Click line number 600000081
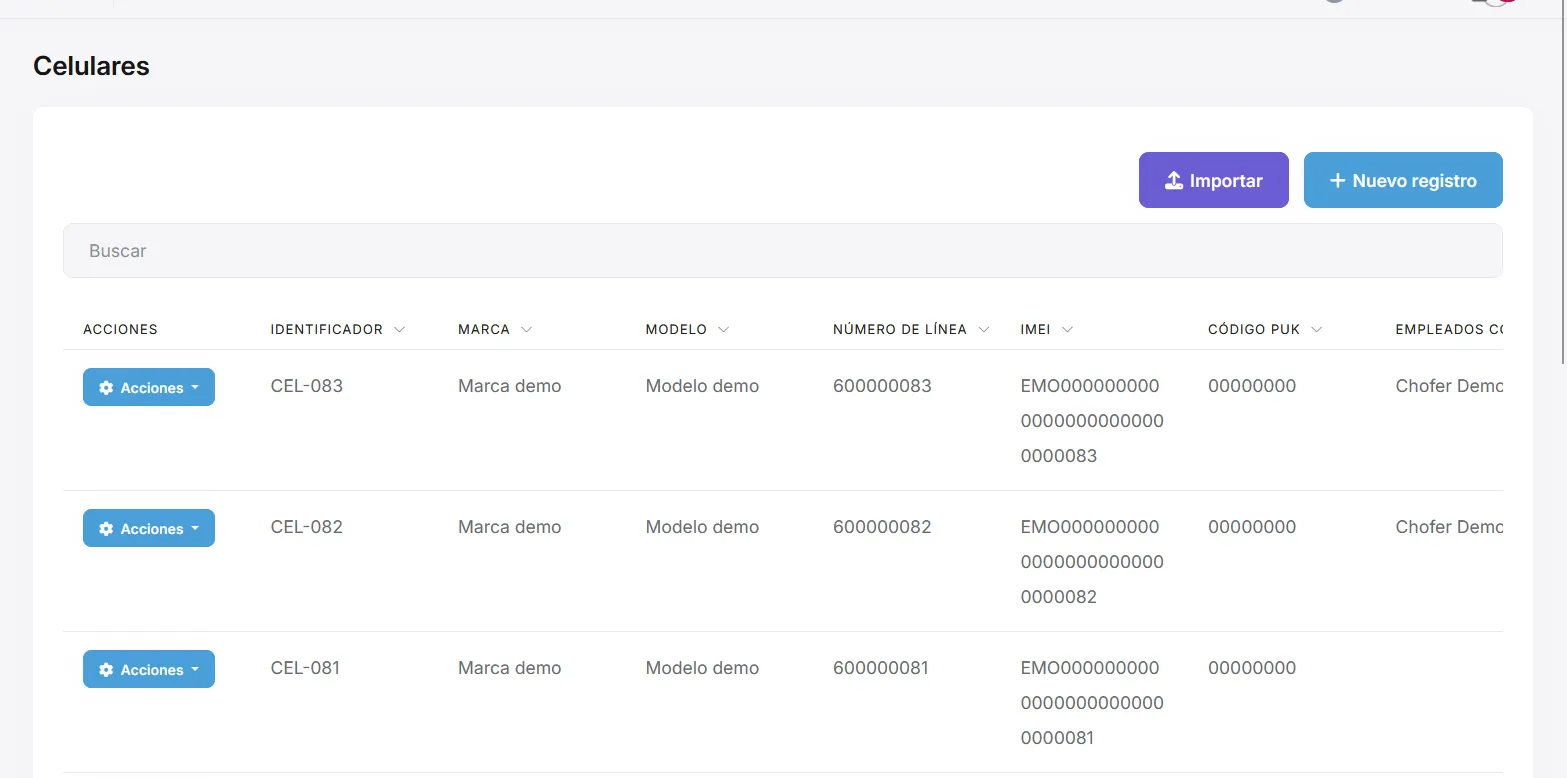Image resolution: width=1567 pixels, height=778 pixels. coord(881,668)
